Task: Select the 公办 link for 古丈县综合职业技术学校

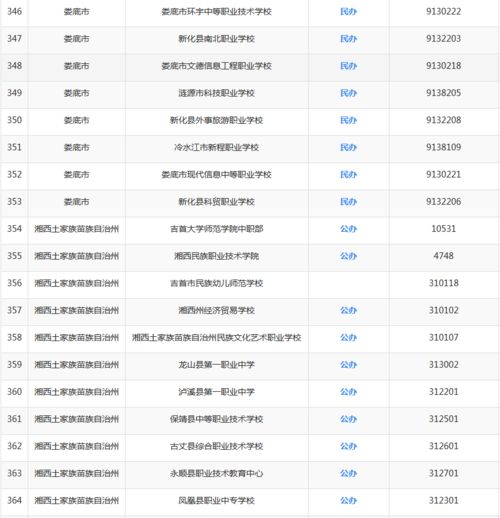Action: click(x=348, y=446)
